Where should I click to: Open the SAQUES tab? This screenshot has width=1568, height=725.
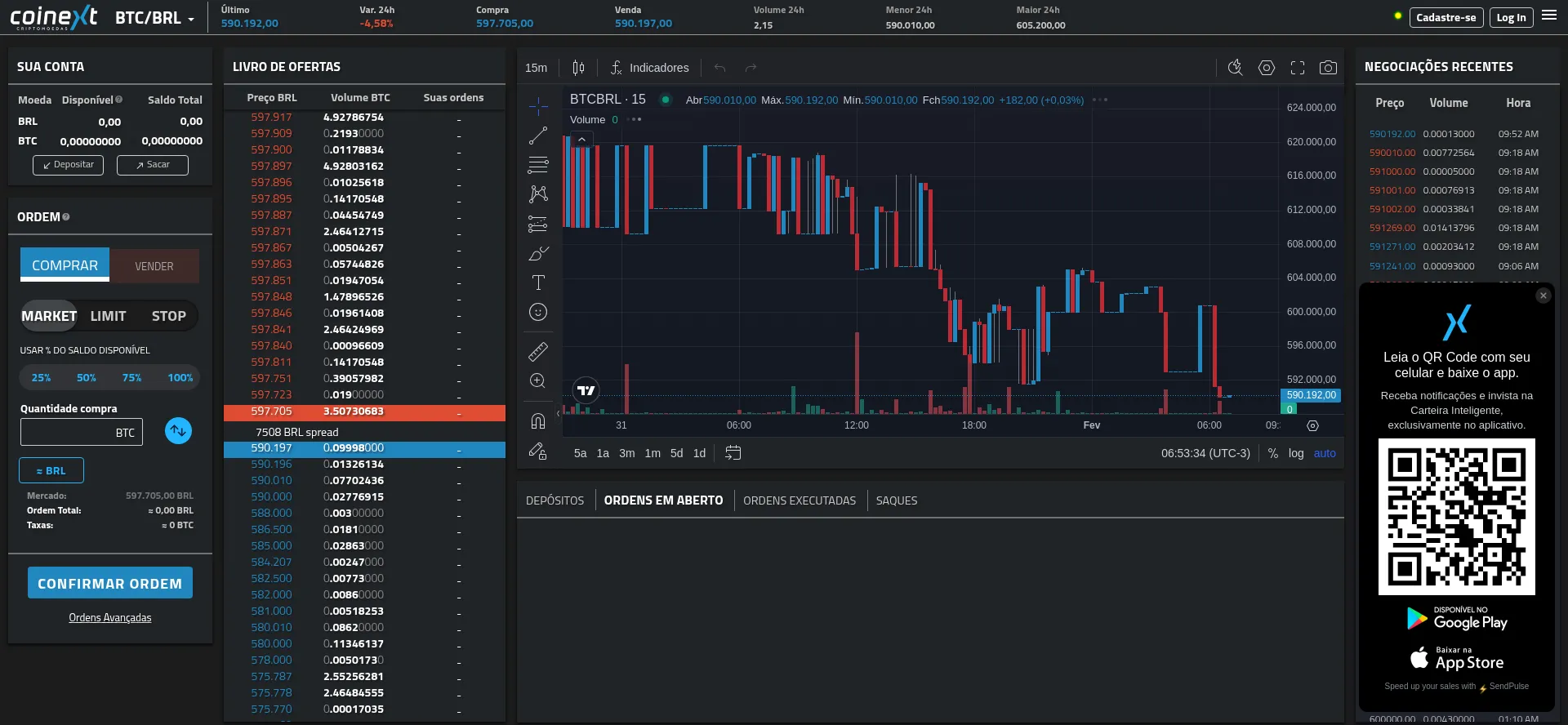pyautogui.click(x=897, y=500)
